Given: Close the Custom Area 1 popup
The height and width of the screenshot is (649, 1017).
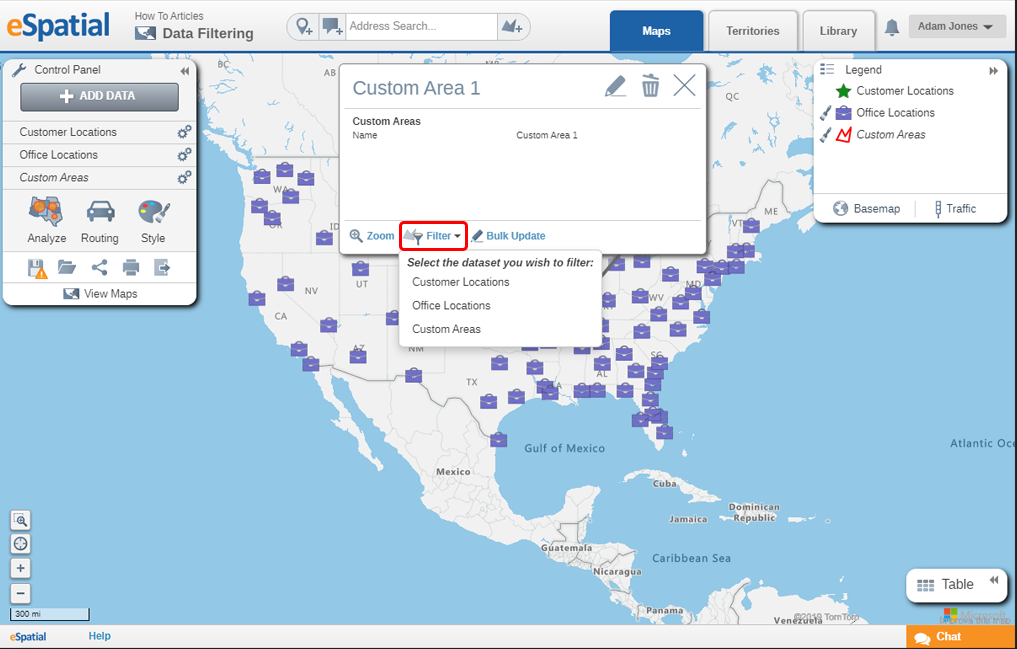Looking at the screenshot, I should coord(684,85).
